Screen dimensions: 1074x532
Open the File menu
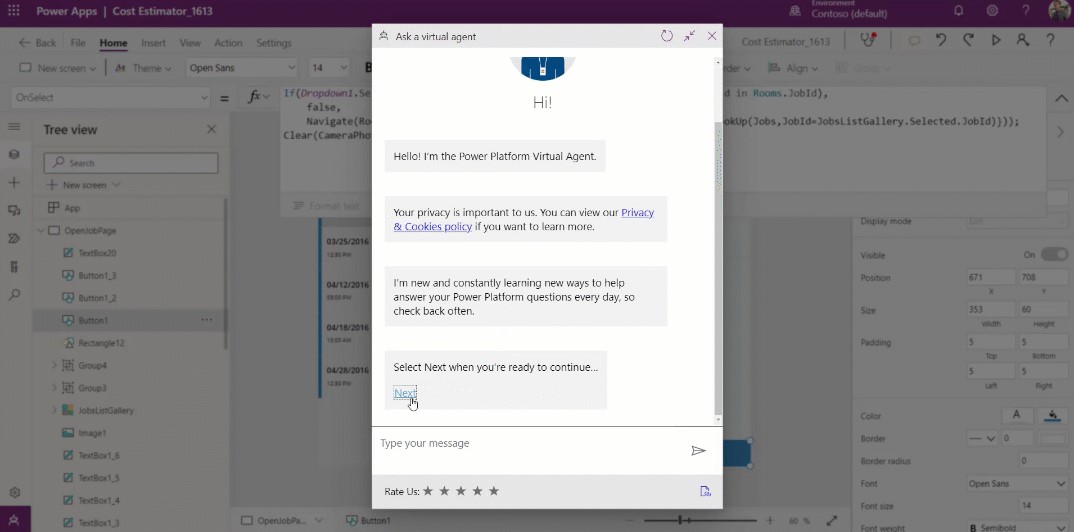[x=78, y=42]
